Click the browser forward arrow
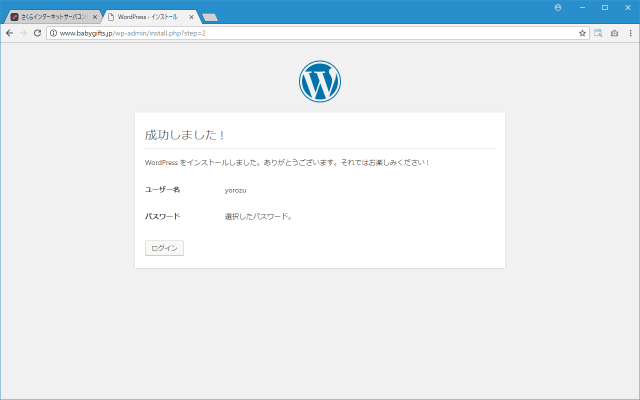The height and width of the screenshot is (400, 640). (24, 33)
